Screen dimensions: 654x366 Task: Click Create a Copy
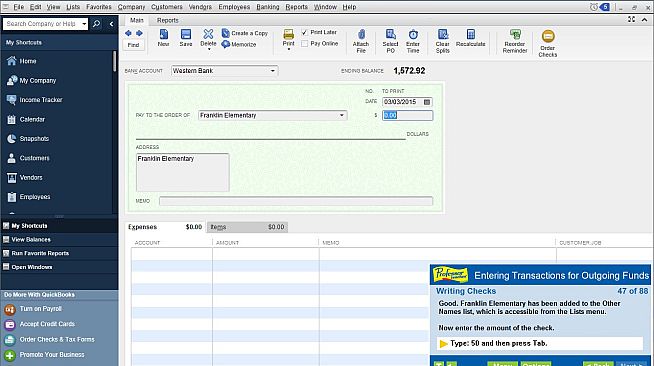245,33
